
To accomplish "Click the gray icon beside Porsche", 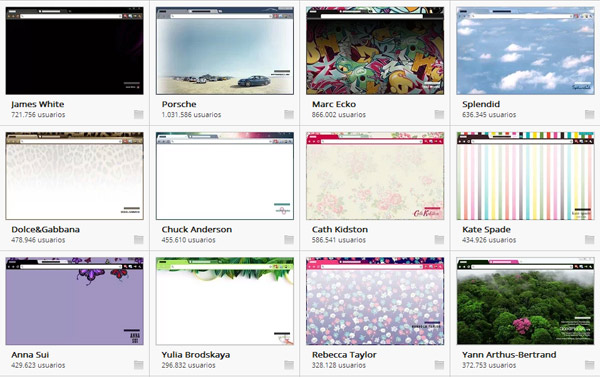I will 289,114.
